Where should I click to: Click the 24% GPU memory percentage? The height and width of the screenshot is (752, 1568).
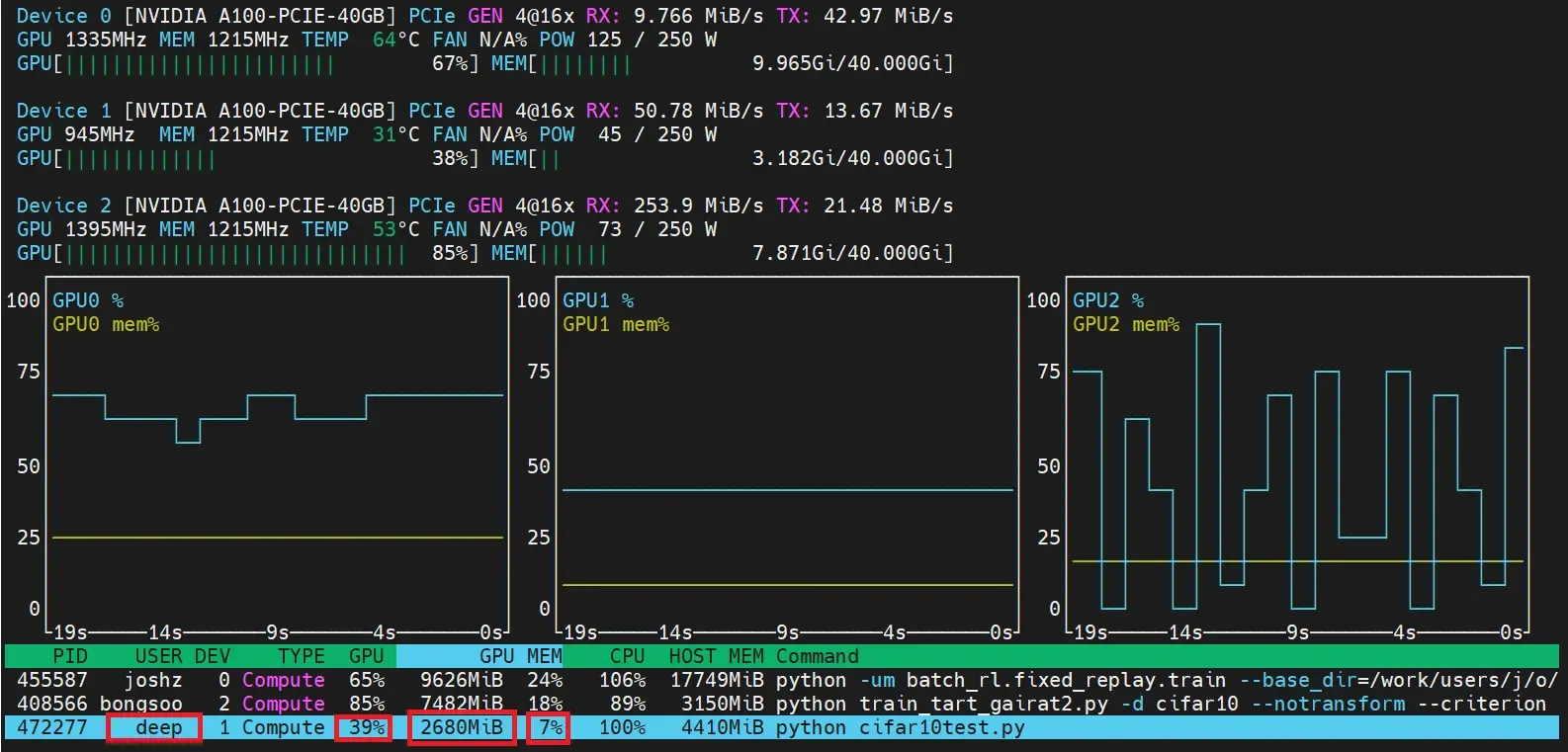pyautogui.click(x=545, y=680)
